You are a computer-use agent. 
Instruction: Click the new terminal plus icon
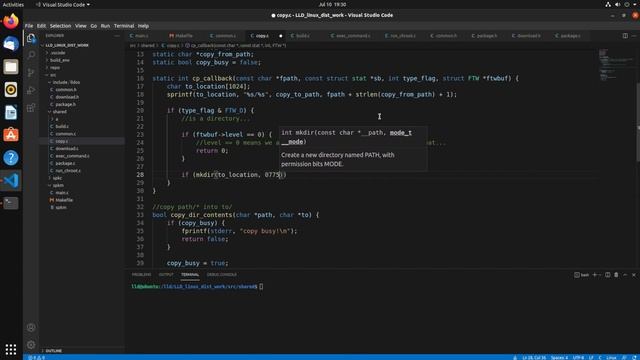[594, 275]
